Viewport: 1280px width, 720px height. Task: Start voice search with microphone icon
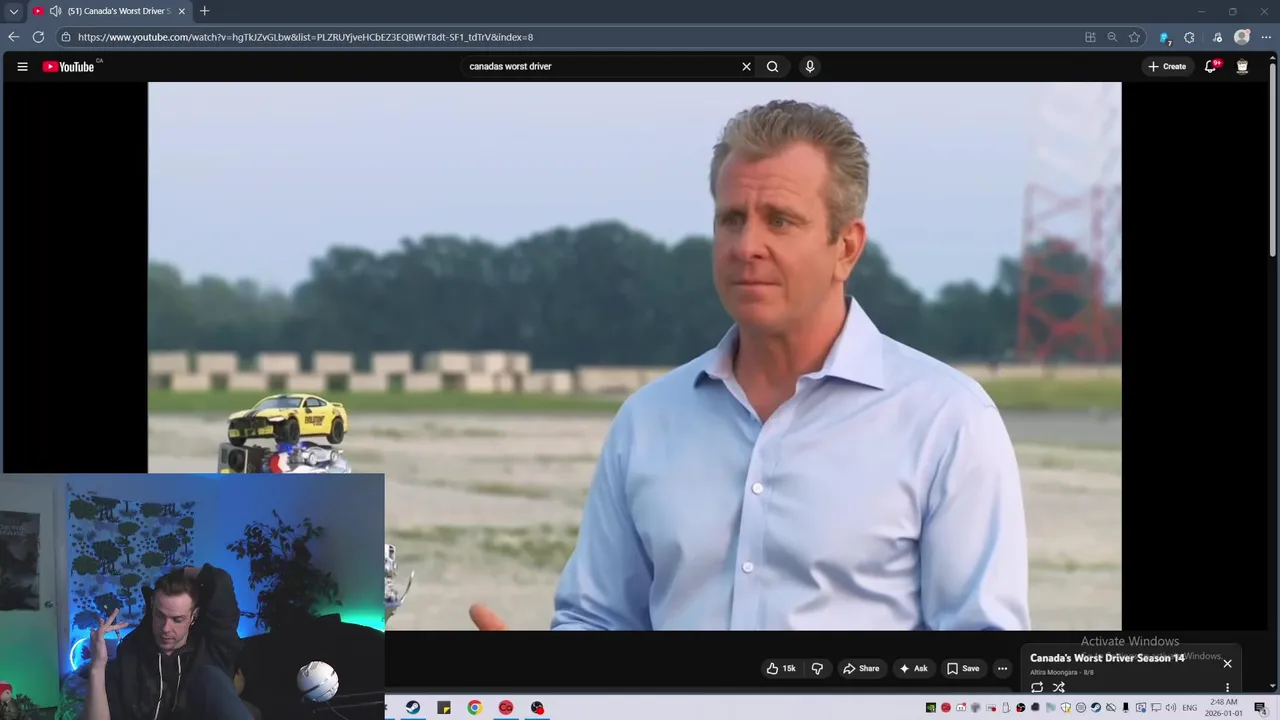810,67
